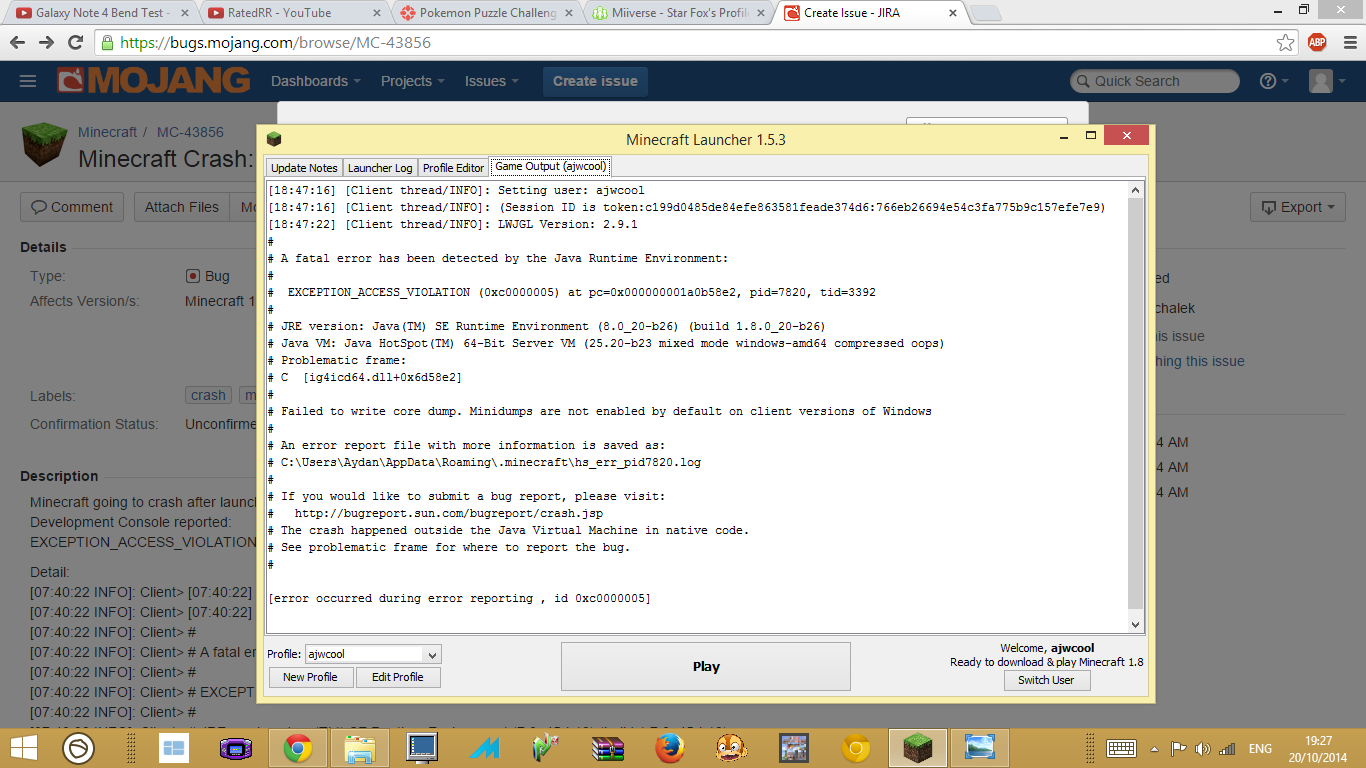Open a new Chrome tab

click(x=985, y=13)
